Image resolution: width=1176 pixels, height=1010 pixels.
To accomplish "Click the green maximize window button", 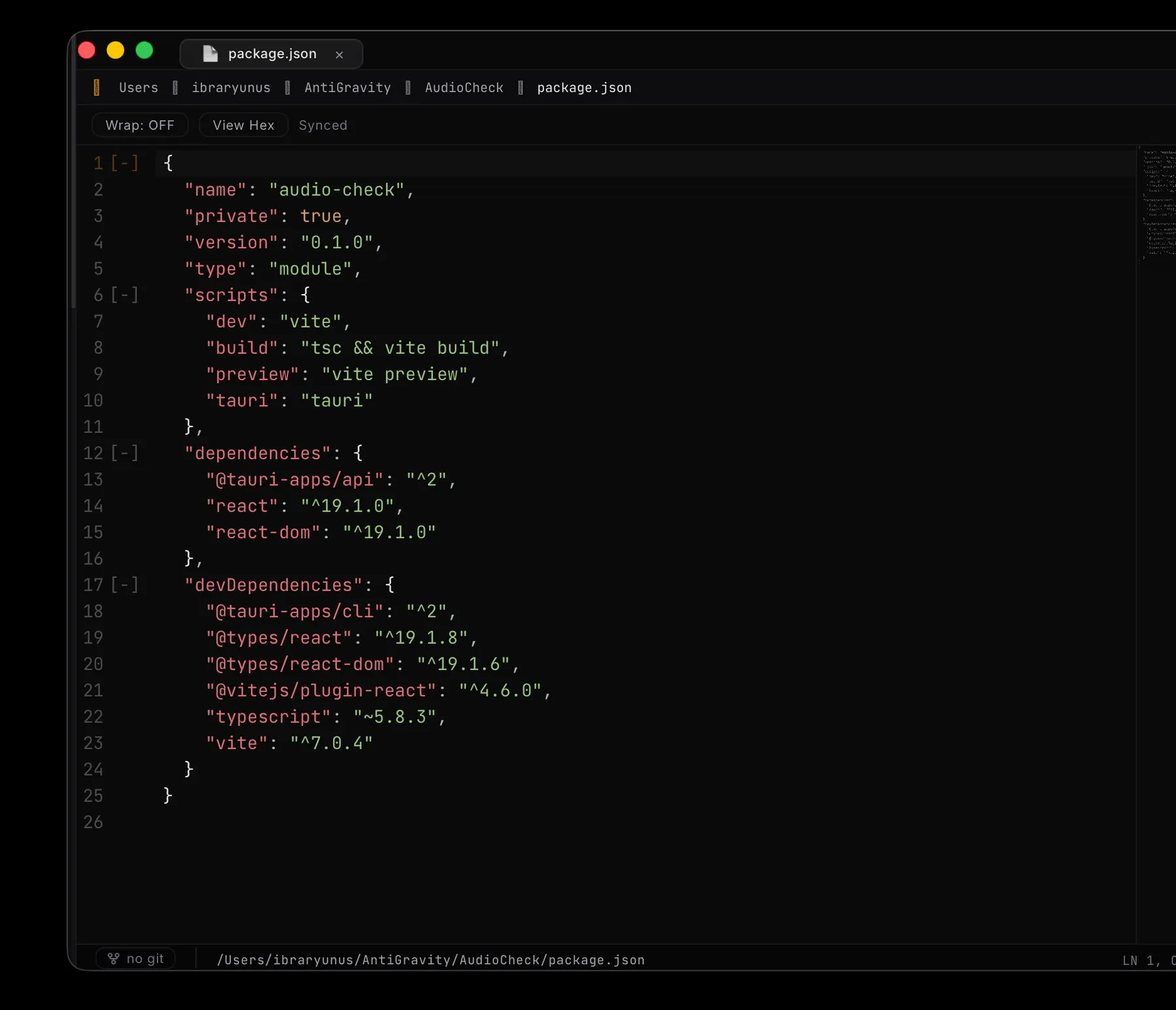I will pos(144,50).
